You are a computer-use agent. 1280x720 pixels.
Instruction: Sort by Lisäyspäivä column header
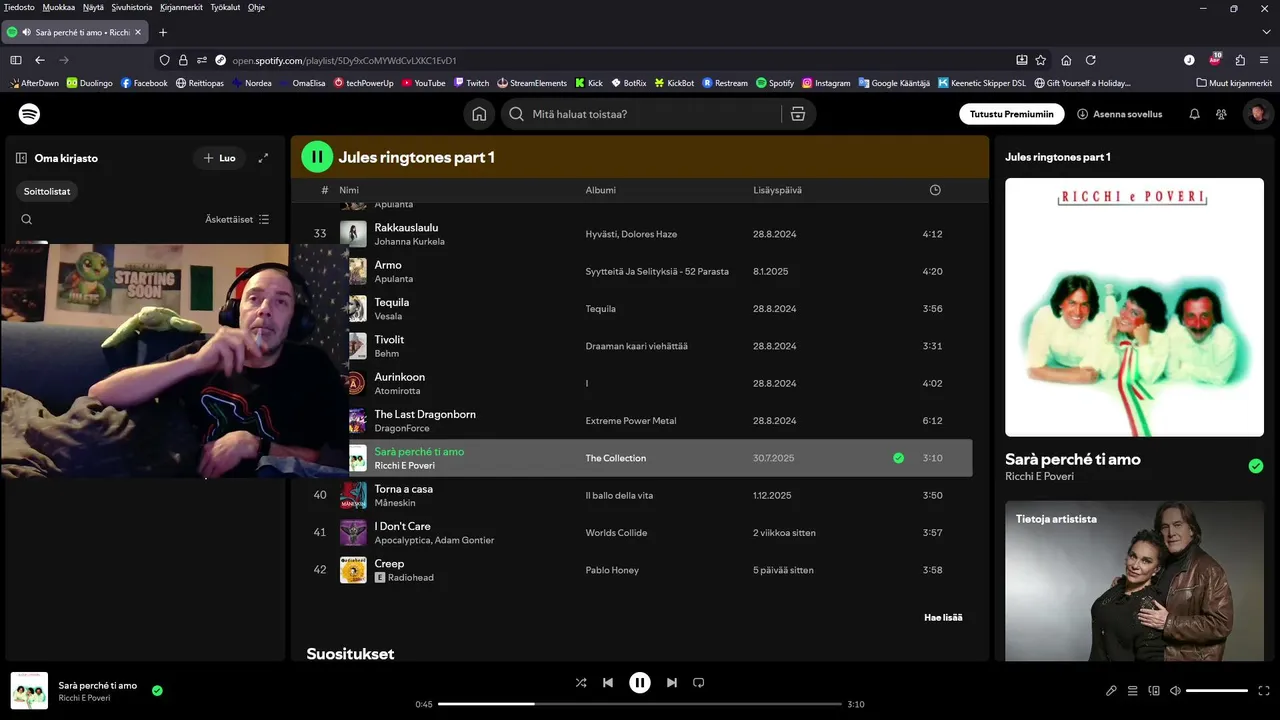point(777,190)
